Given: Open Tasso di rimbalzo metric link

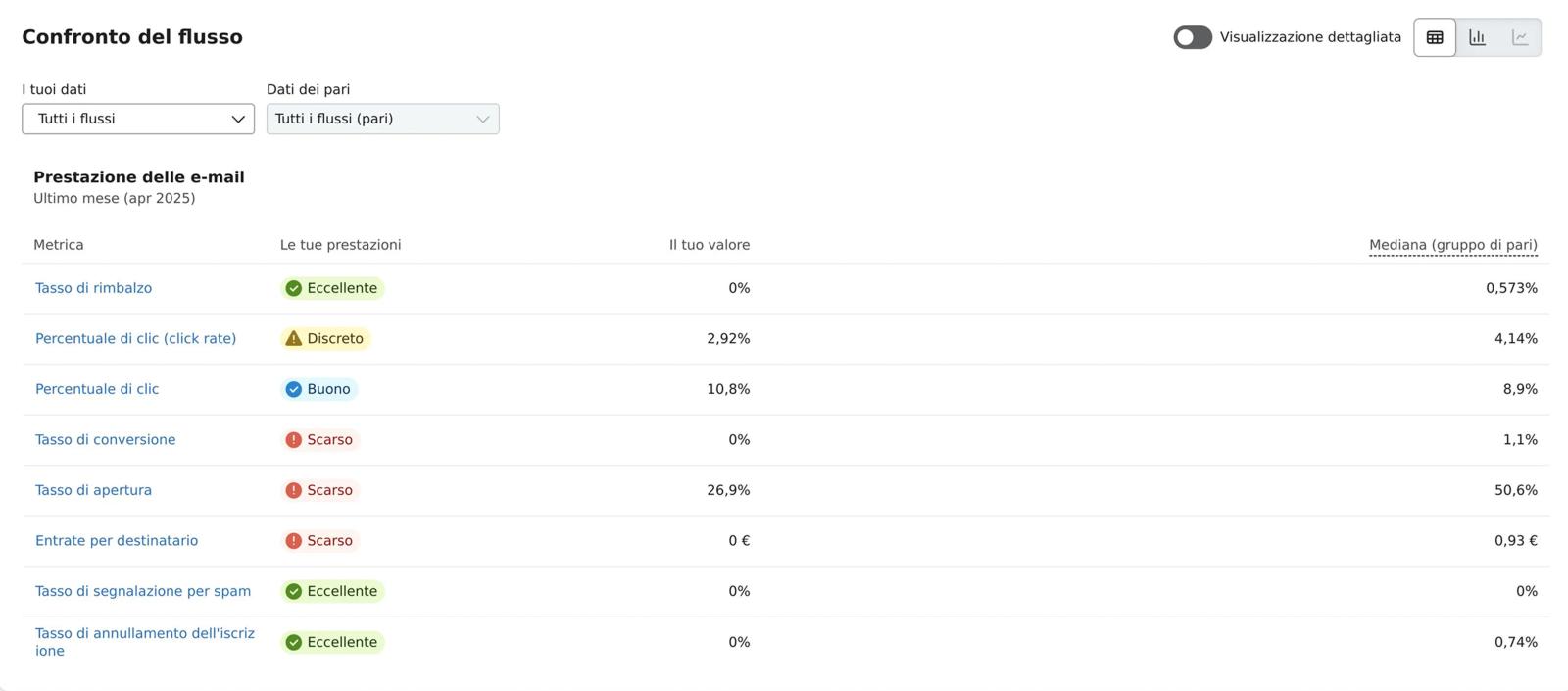Looking at the screenshot, I should (93, 288).
